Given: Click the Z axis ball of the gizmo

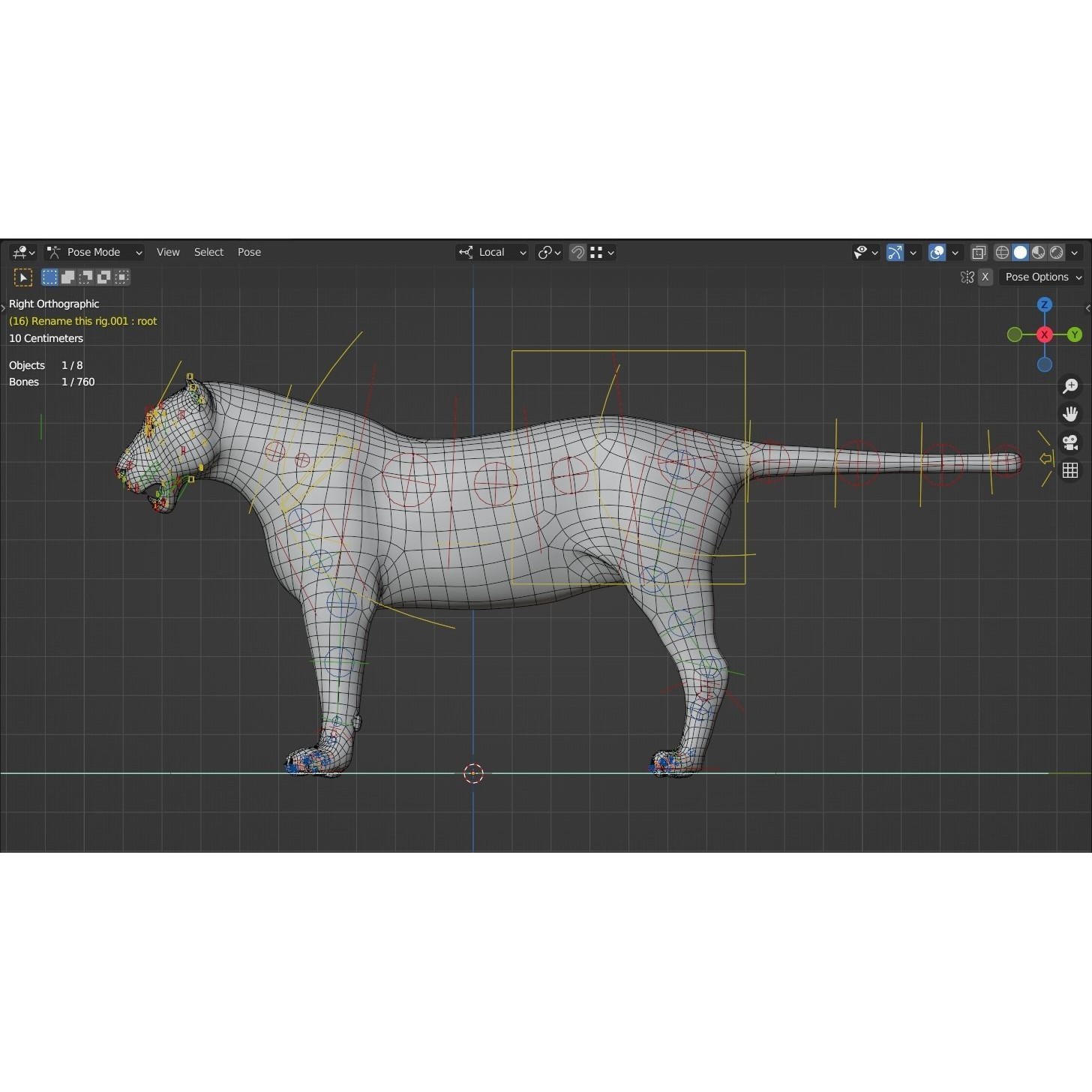Looking at the screenshot, I should (1045, 304).
